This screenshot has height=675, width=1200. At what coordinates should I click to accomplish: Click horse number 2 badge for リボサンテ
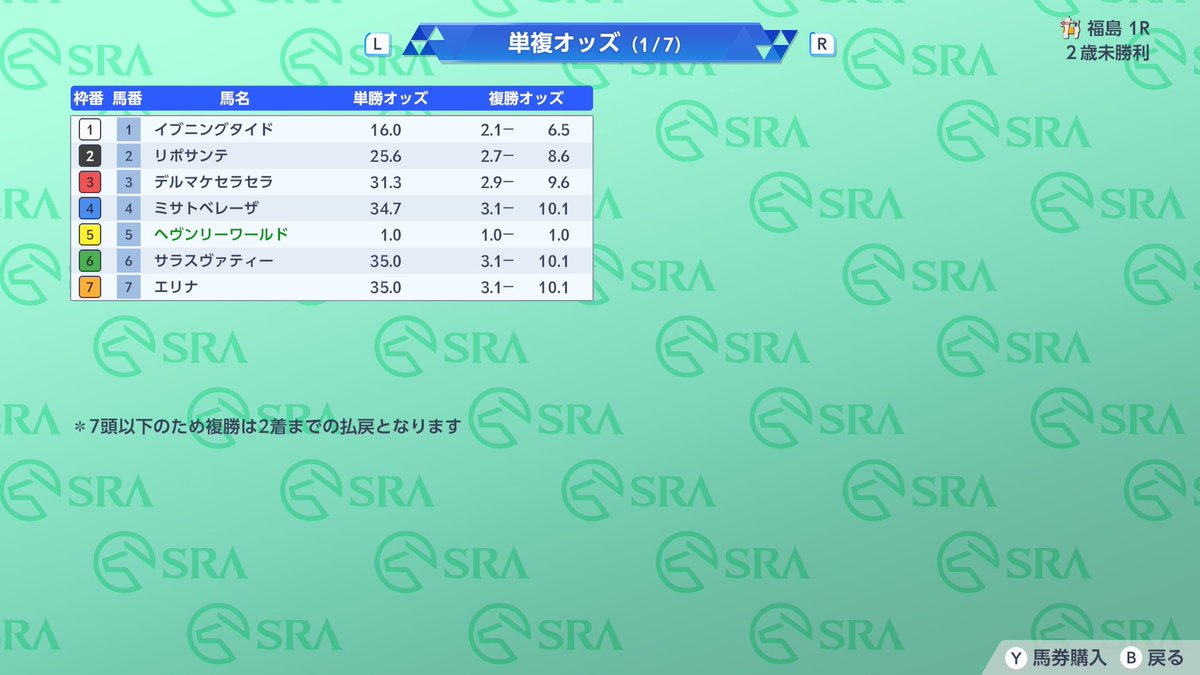point(129,156)
